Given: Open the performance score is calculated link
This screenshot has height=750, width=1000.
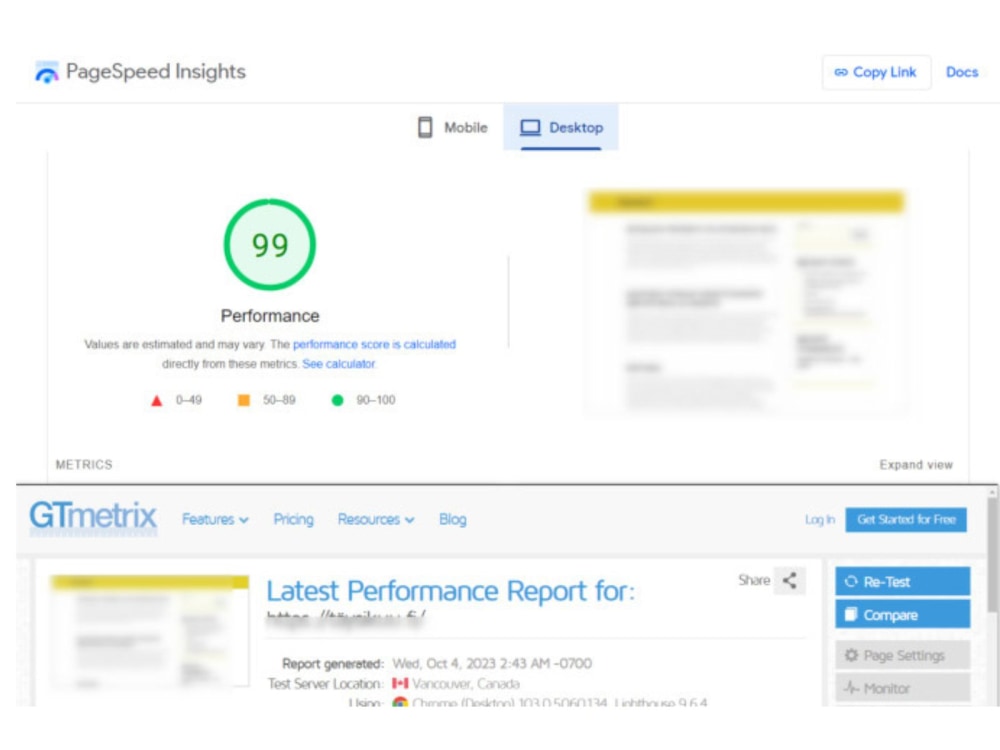Looking at the screenshot, I should tap(374, 344).
